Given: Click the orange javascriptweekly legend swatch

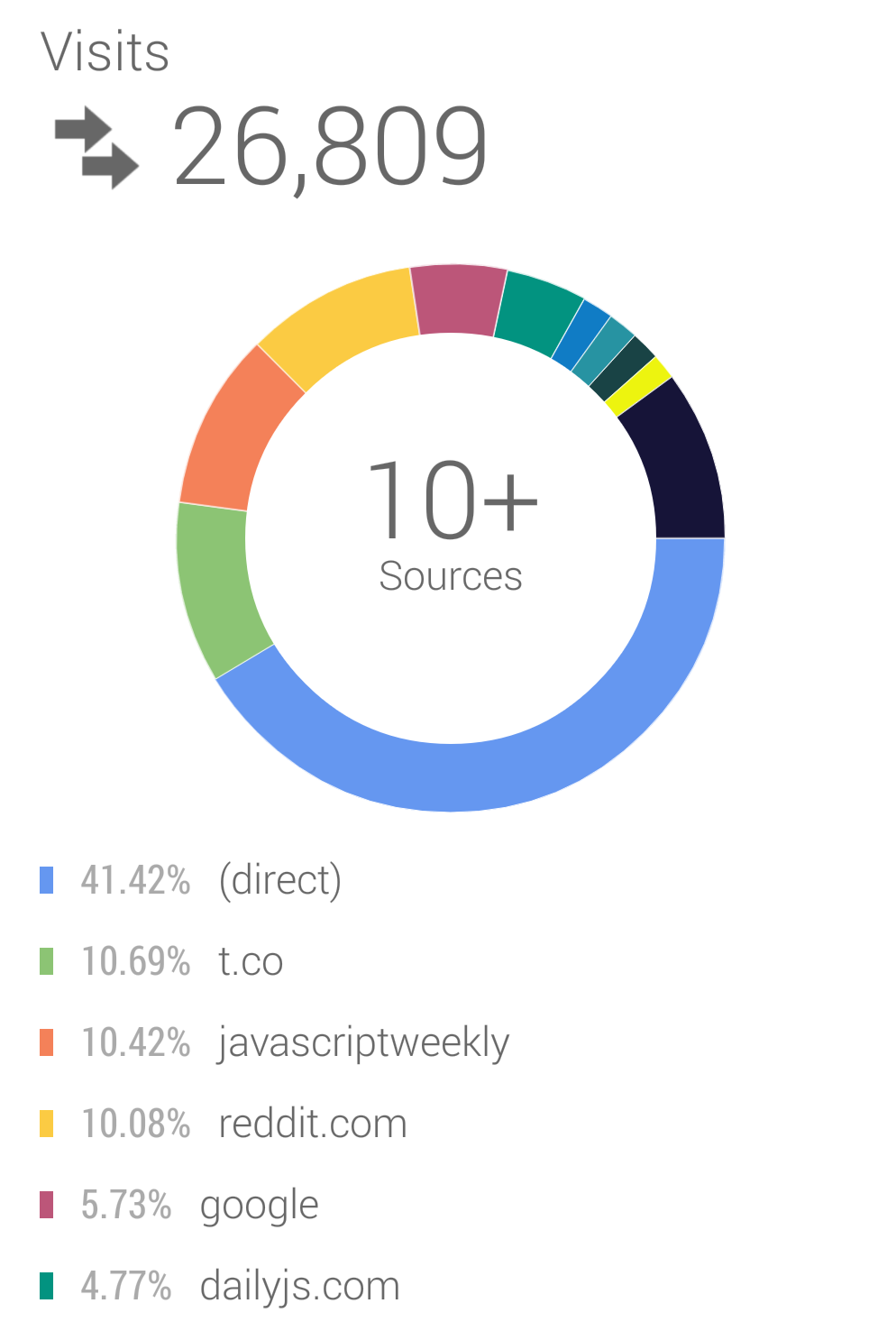Looking at the screenshot, I should [x=47, y=1042].
